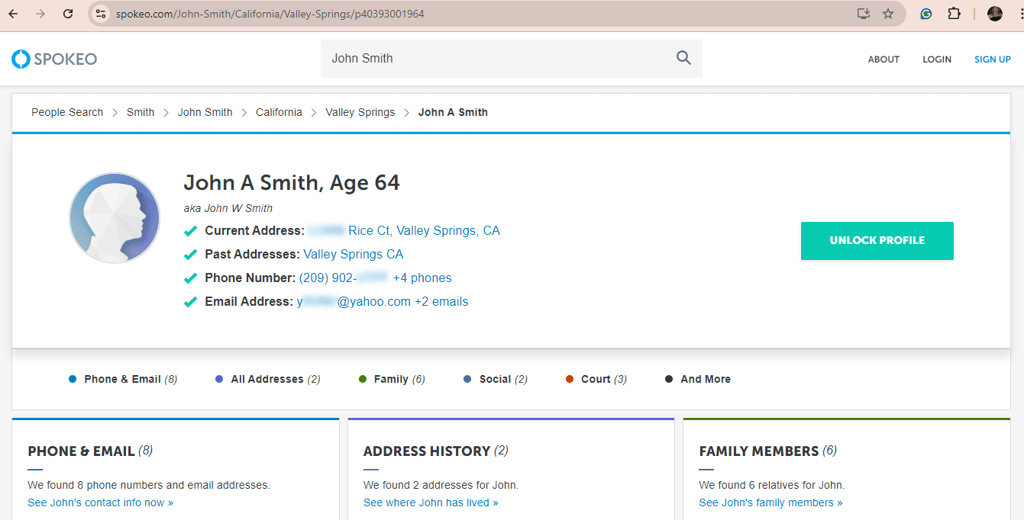Go to the John Smith breadcrumb

coord(205,112)
